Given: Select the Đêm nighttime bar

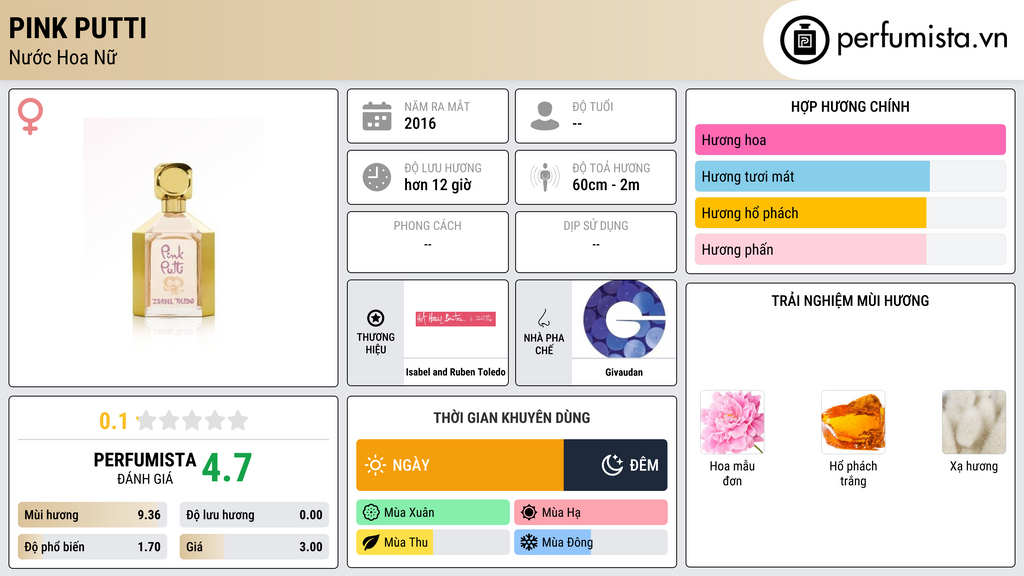Looking at the screenshot, I should pyautogui.click(x=615, y=465).
